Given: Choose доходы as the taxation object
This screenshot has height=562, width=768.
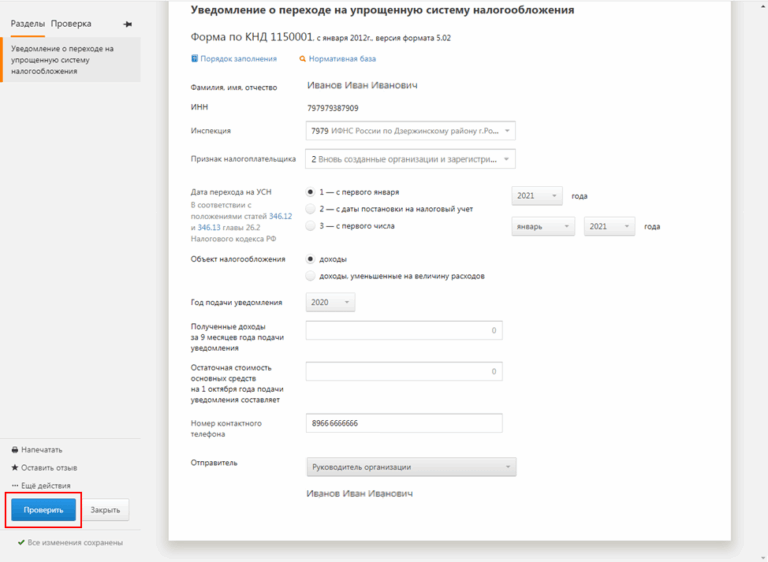Looking at the screenshot, I should 310,259.
